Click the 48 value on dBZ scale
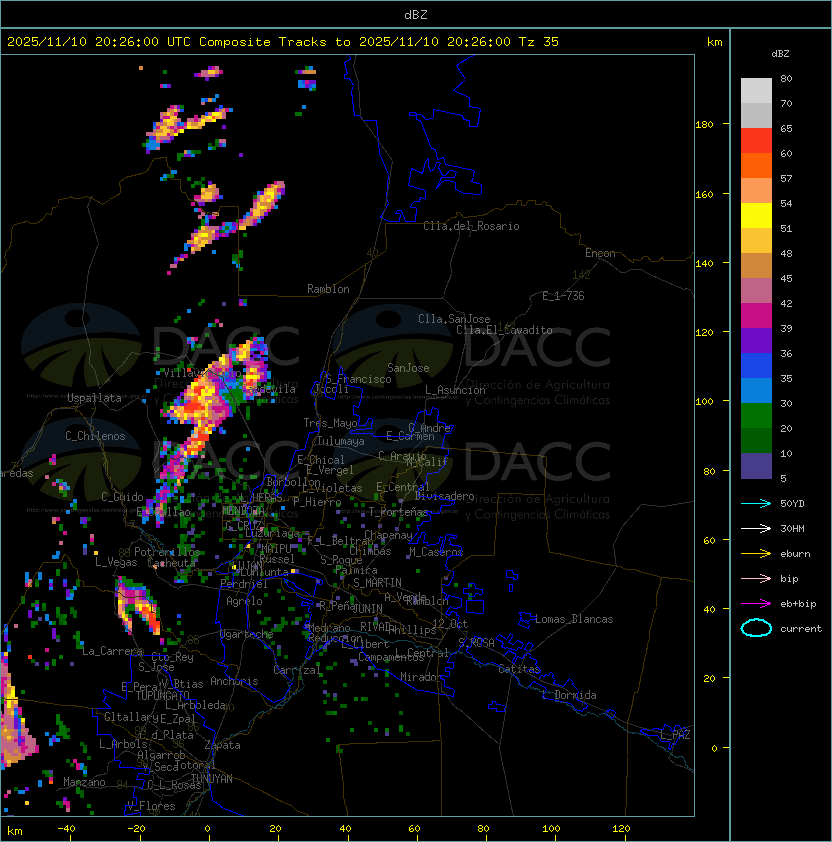 click(x=786, y=253)
